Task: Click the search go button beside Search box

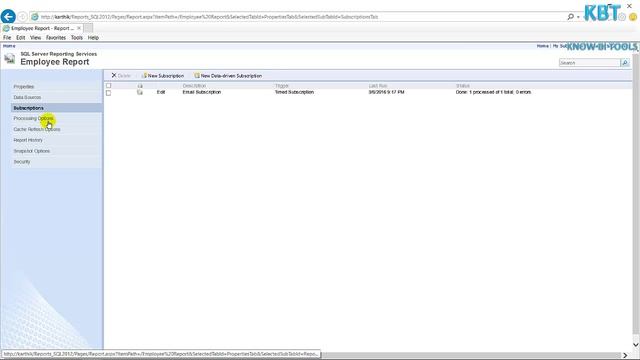Action: pos(624,63)
